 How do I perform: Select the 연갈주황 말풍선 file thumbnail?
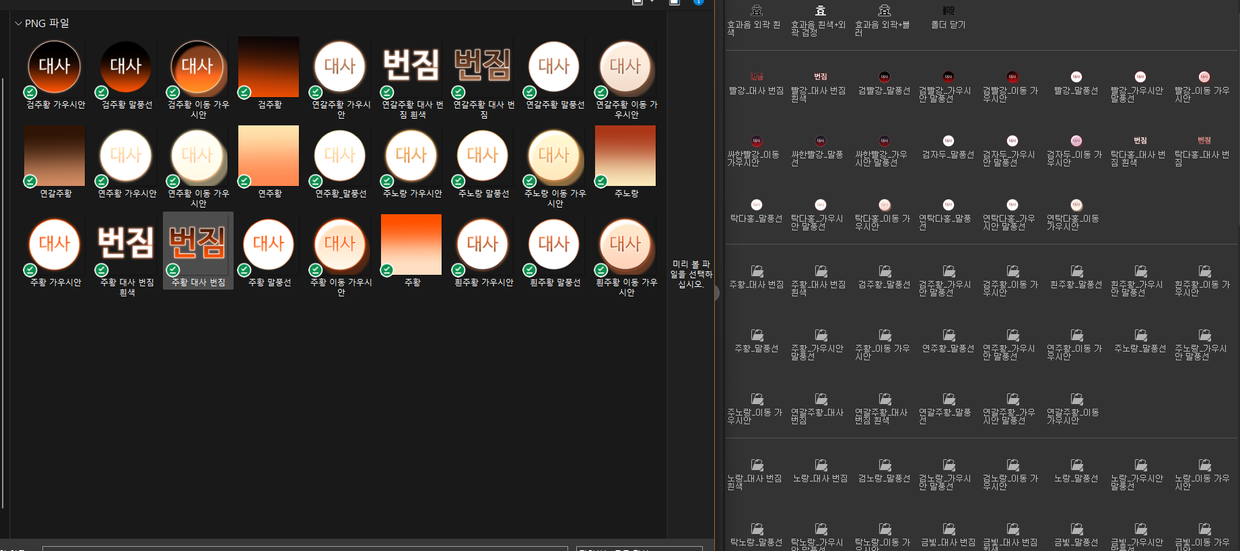click(553, 67)
